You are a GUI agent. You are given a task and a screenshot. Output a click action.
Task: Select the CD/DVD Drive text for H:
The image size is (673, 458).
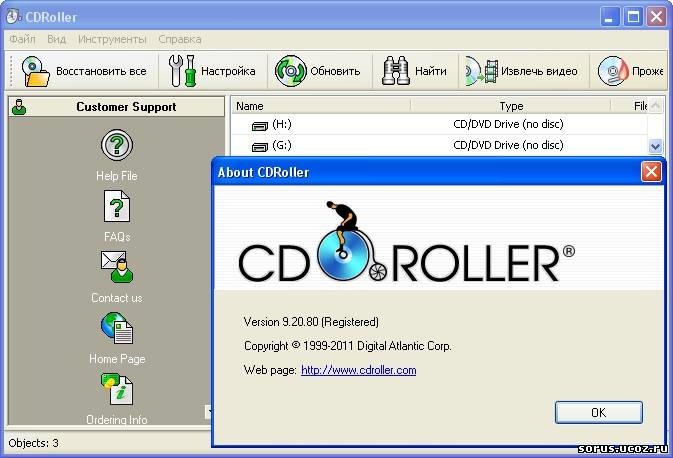(x=508, y=124)
